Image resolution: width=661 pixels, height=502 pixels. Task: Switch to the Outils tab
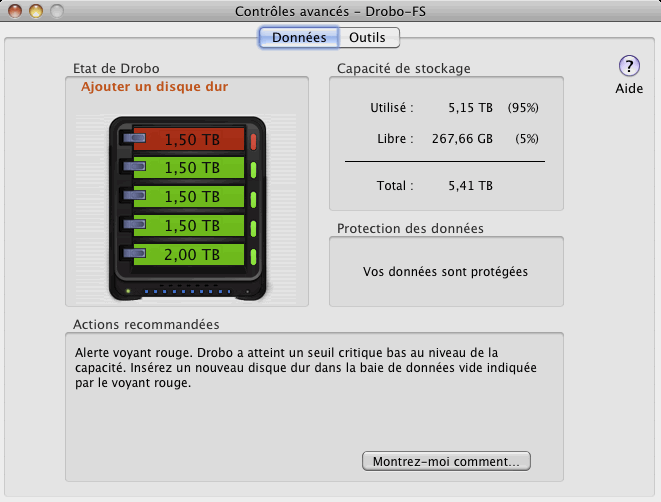369,38
